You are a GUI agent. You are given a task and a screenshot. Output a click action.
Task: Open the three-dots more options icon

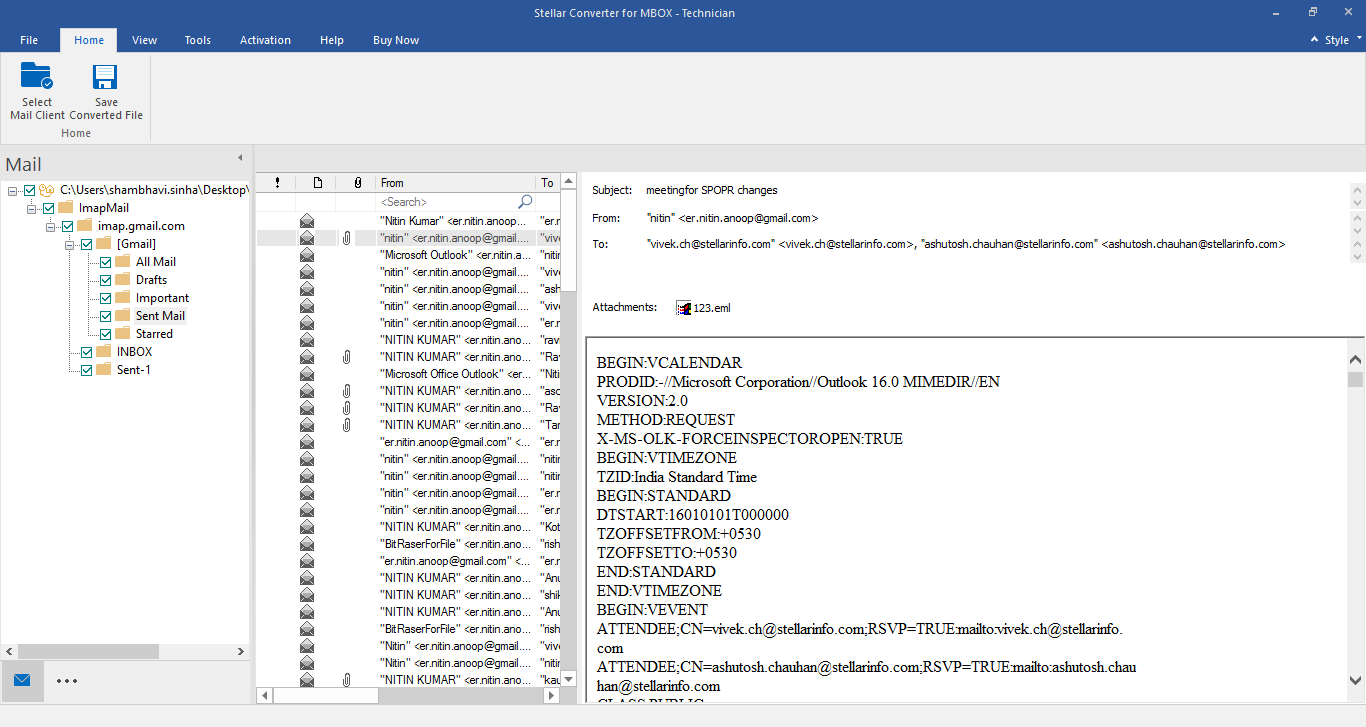pos(67,680)
